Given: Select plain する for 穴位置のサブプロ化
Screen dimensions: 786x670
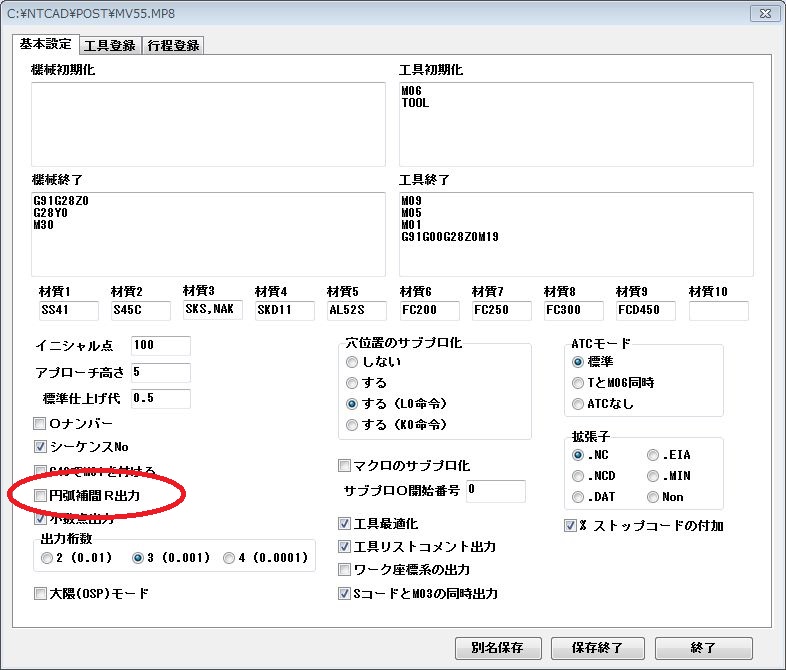Looking at the screenshot, I should [x=352, y=383].
